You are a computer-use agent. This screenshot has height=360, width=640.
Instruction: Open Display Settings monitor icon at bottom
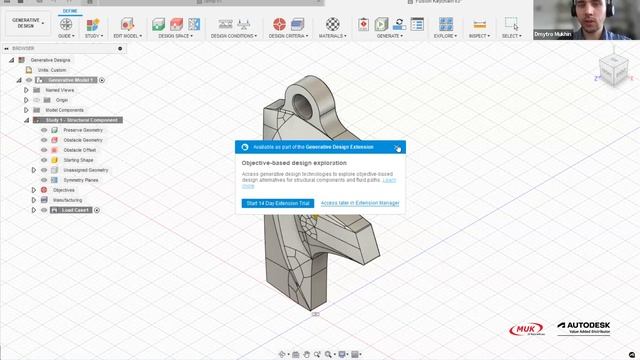click(342, 354)
